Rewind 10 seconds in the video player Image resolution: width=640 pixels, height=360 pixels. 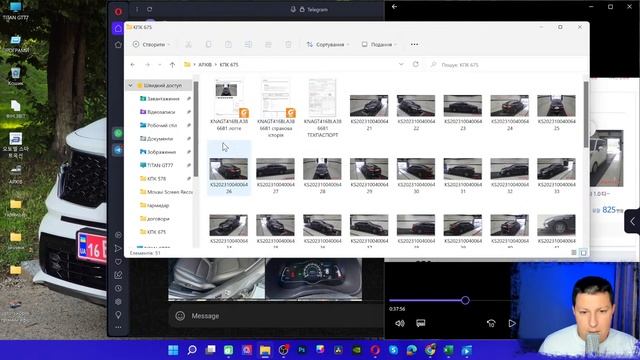pyautogui.click(x=491, y=323)
